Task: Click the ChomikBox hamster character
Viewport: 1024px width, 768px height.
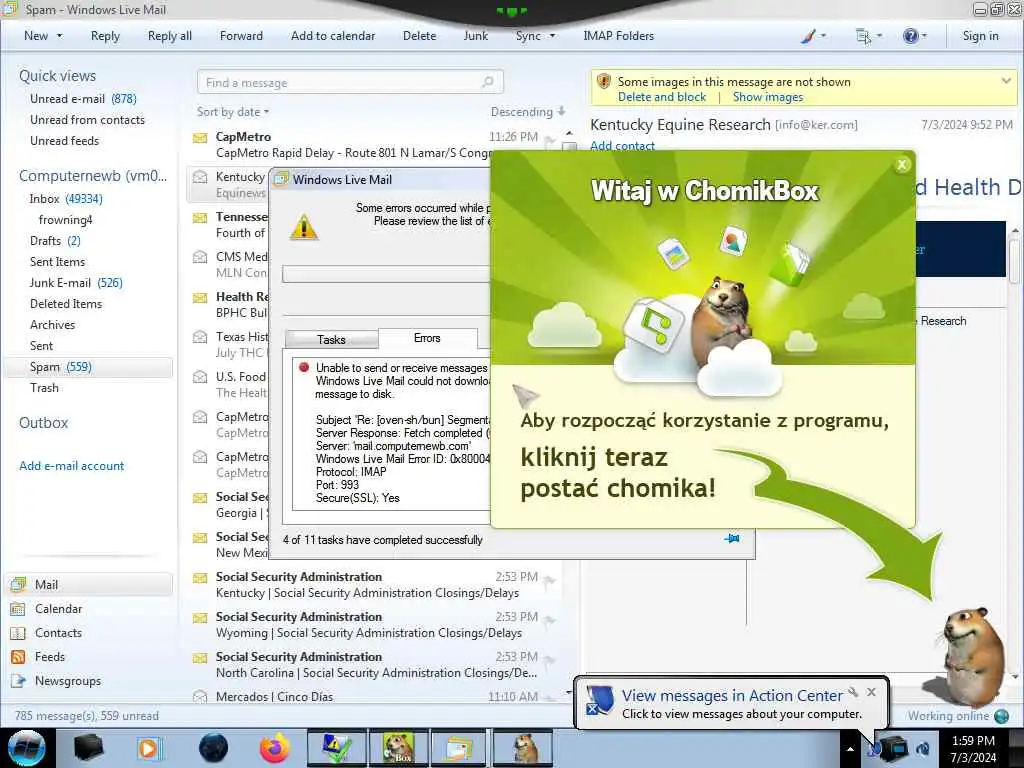Action: [x=972, y=656]
